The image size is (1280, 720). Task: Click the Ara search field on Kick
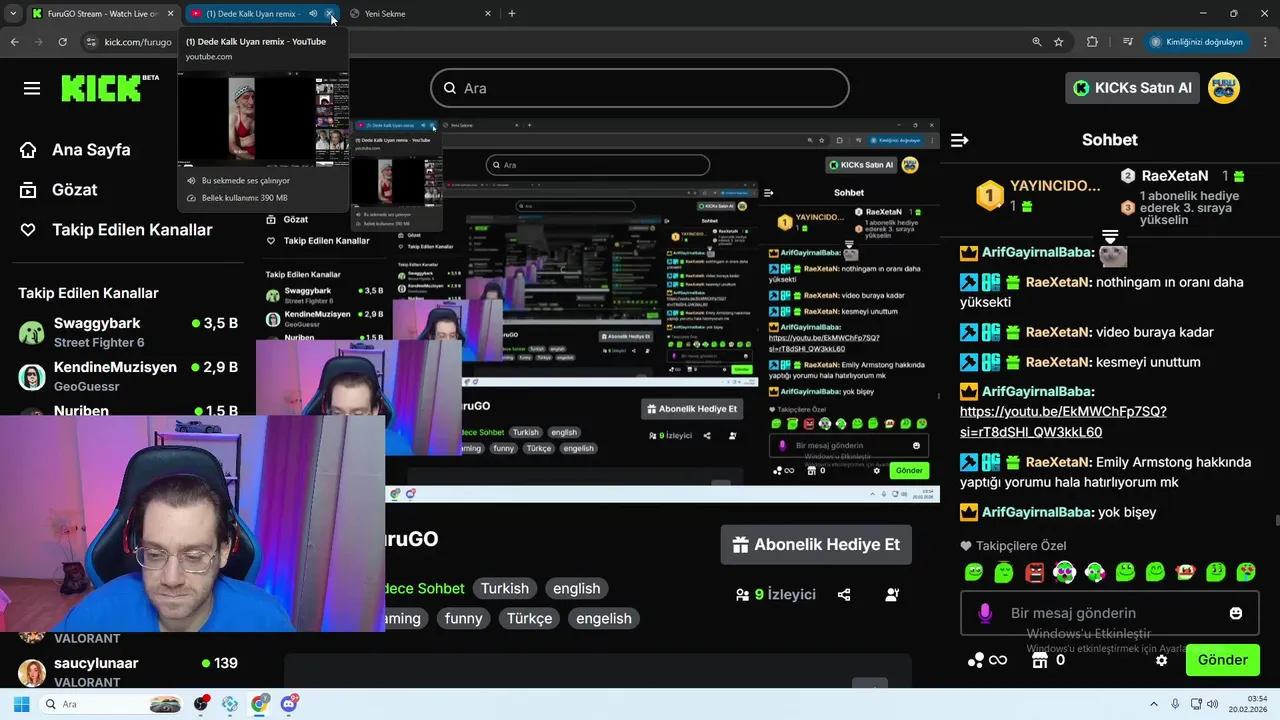pos(640,88)
